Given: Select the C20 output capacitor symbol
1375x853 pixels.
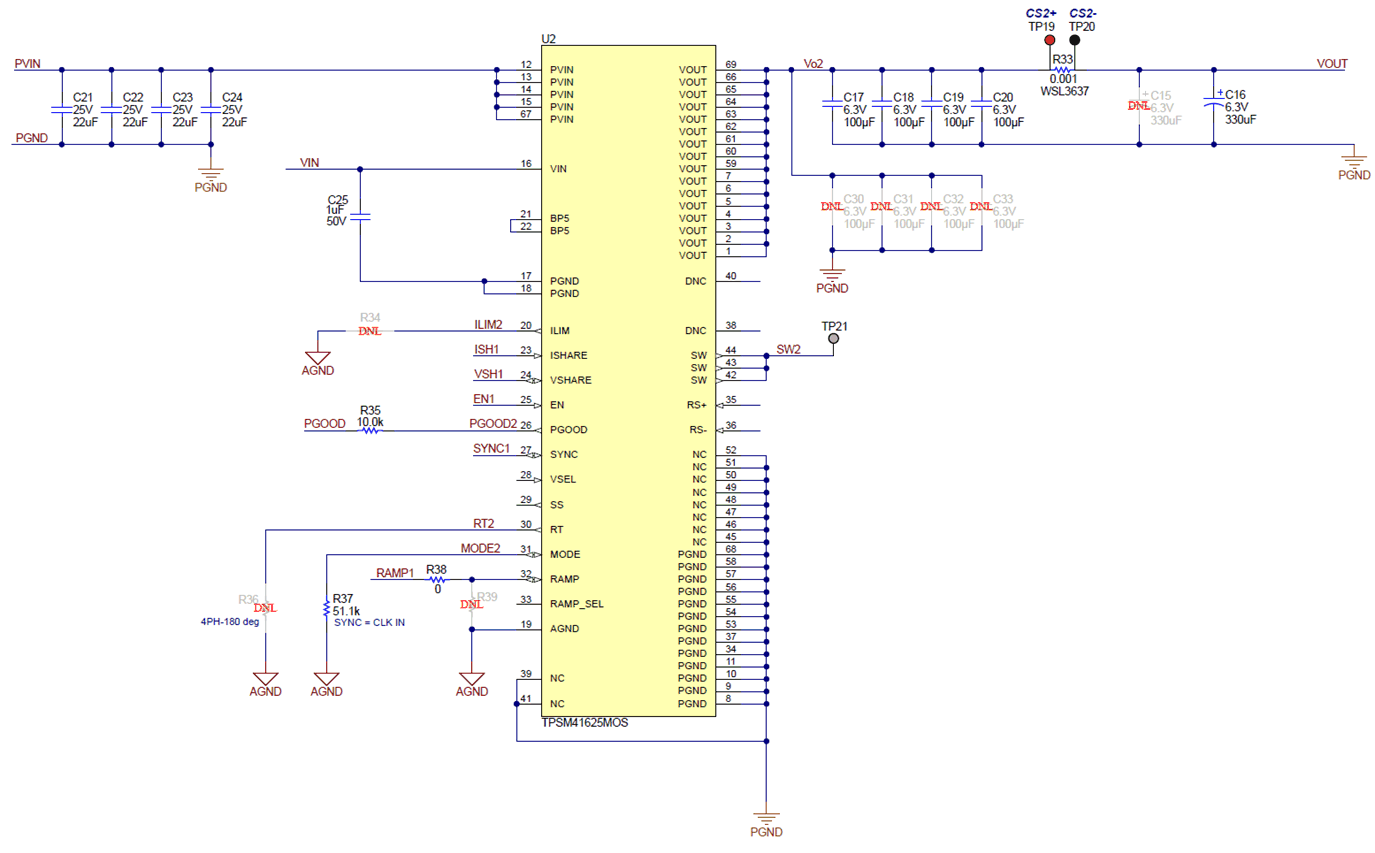Looking at the screenshot, I should tap(981, 102).
